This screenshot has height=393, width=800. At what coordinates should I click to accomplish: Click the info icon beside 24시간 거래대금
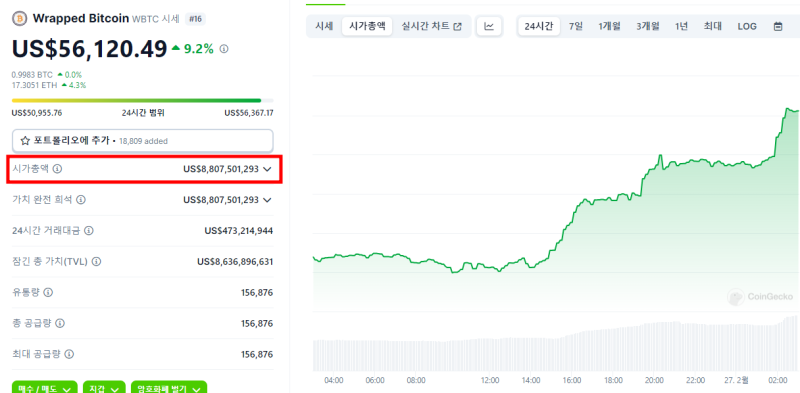click(x=89, y=231)
